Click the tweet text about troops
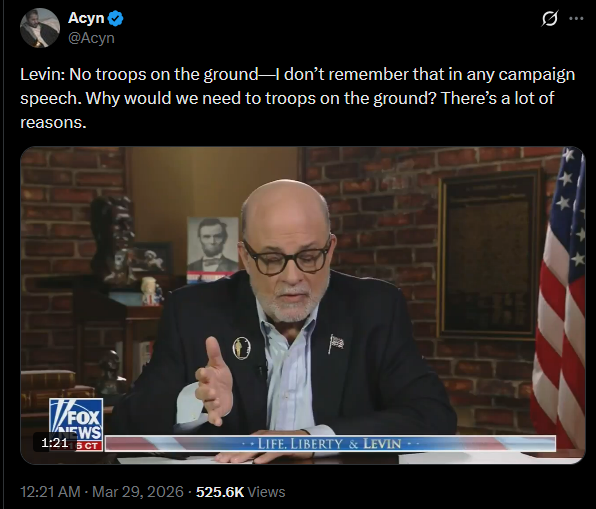 click(298, 98)
